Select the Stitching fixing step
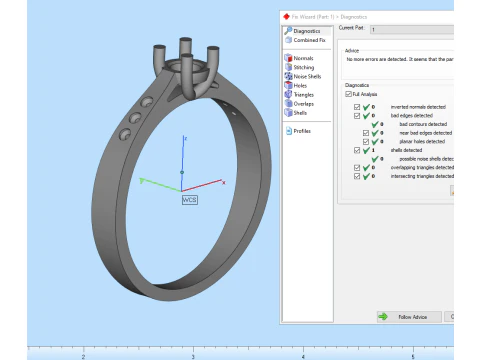480x360 pixels. tap(299, 67)
